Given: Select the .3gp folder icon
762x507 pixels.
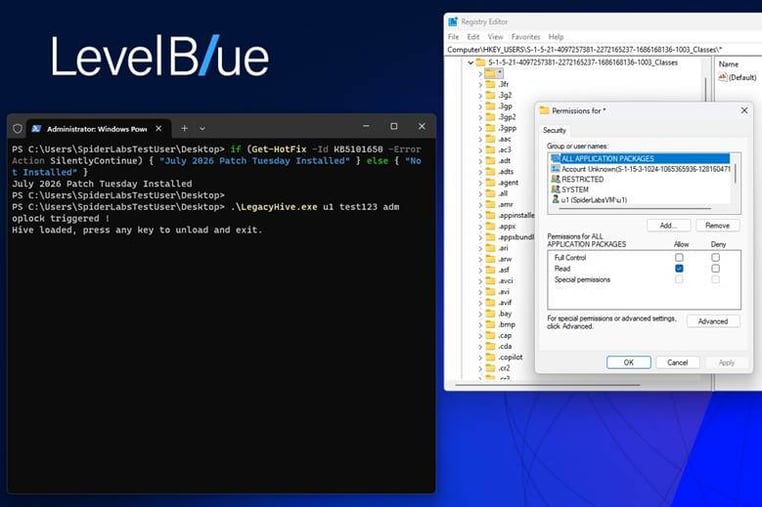Looking at the screenshot, I should pyautogui.click(x=490, y=106).
